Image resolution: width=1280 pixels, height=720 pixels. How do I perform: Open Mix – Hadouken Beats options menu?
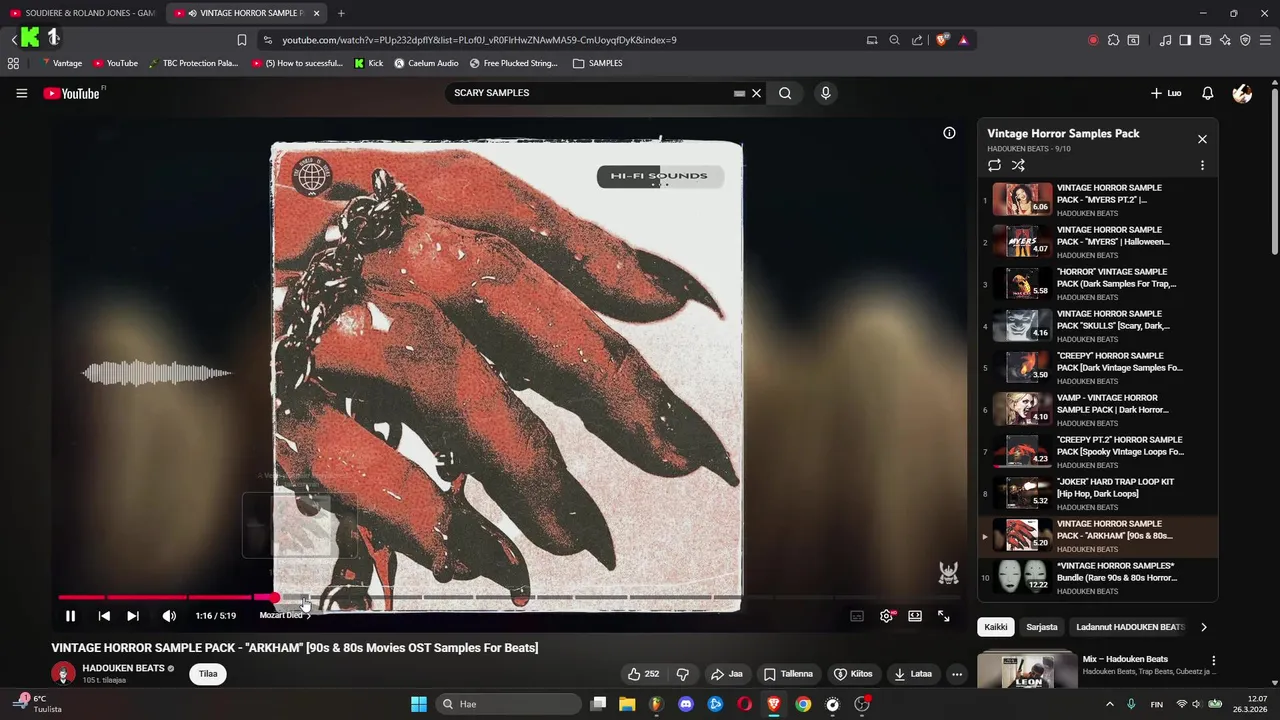(x=1214, y=661)
